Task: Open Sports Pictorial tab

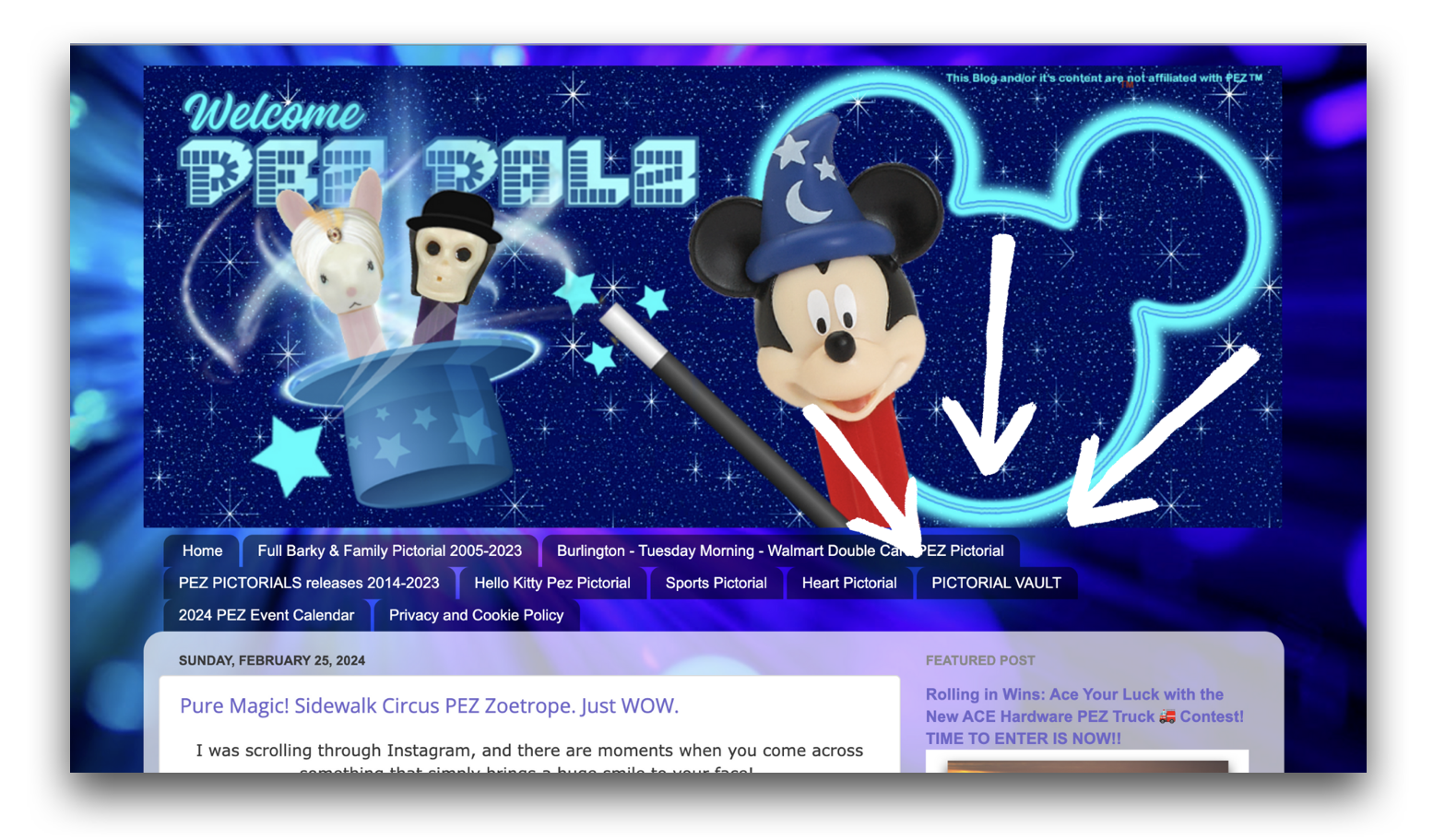Action: pyautogui.click(x=716, y=583)
